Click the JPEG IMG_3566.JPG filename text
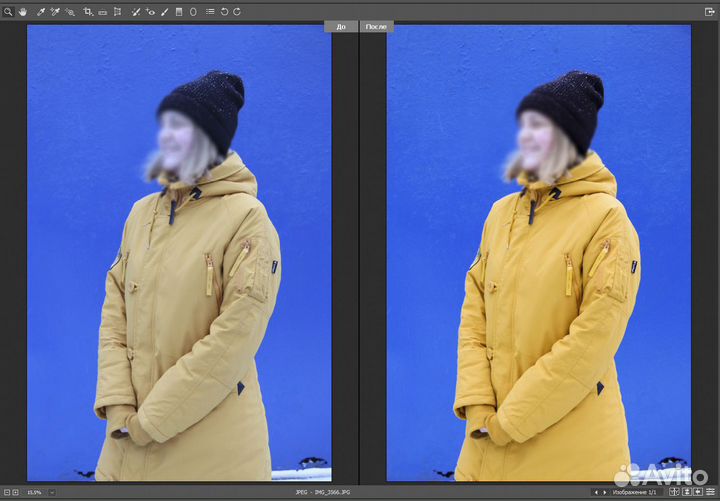This screenshot has height=501, width=720. 323,492
